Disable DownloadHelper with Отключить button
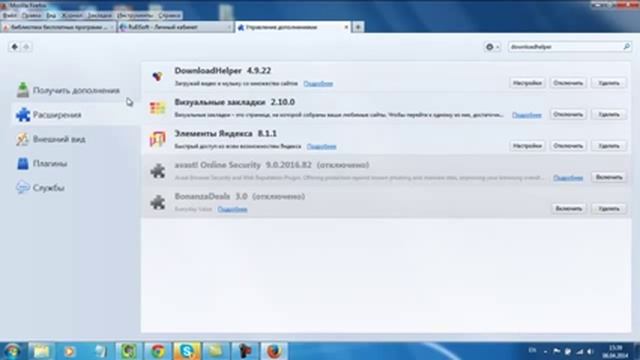The image size is (640, 360). tap(568, 83)
